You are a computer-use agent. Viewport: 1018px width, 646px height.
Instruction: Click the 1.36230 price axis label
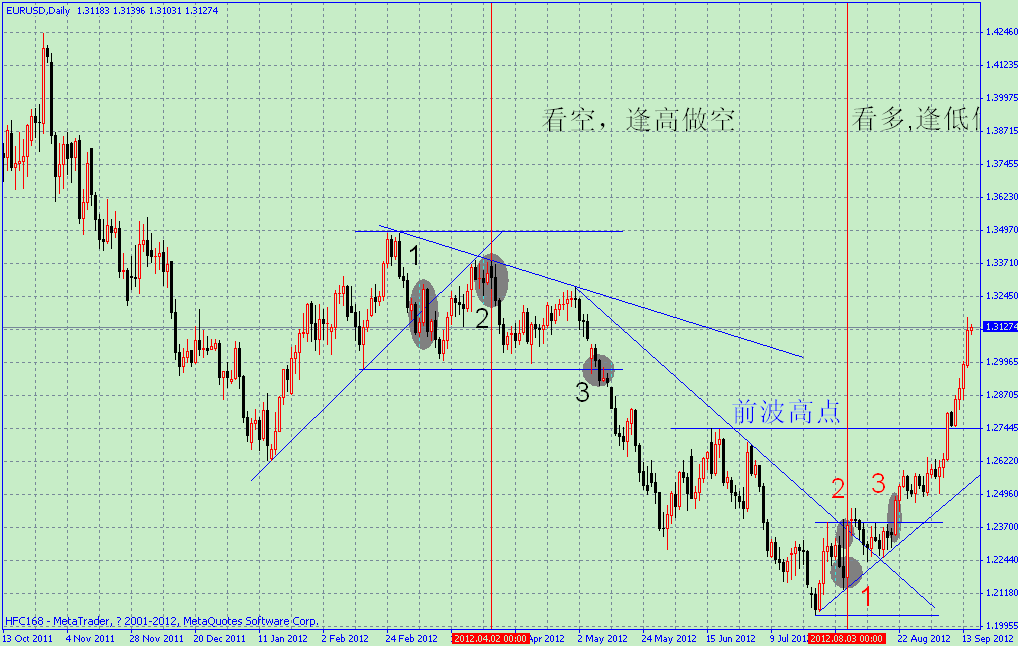pyautogui.click(x=1001, y=196)
